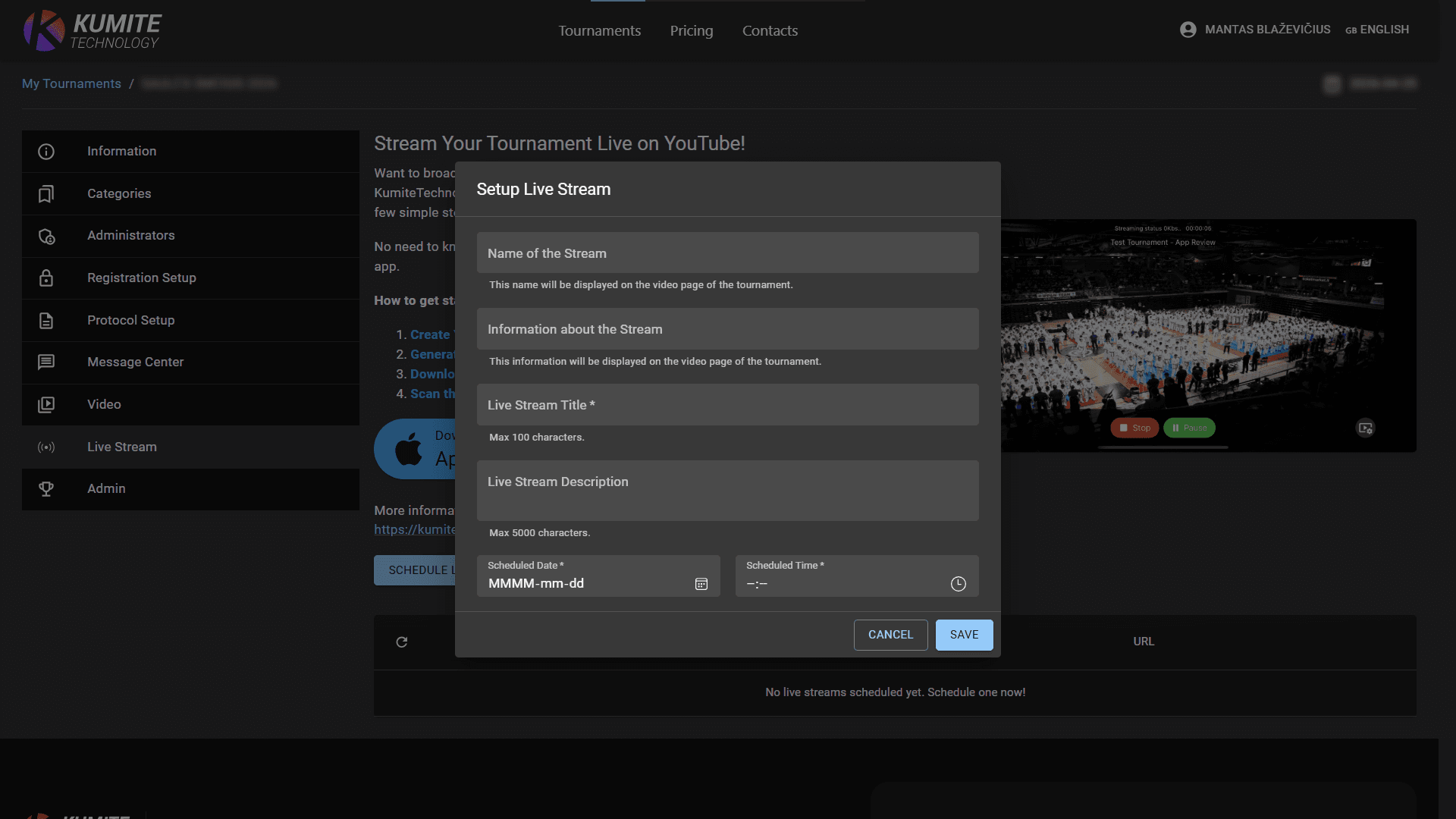Open picture-in-picture on the video preview
1456x819 pixels.
(1366, 428)
